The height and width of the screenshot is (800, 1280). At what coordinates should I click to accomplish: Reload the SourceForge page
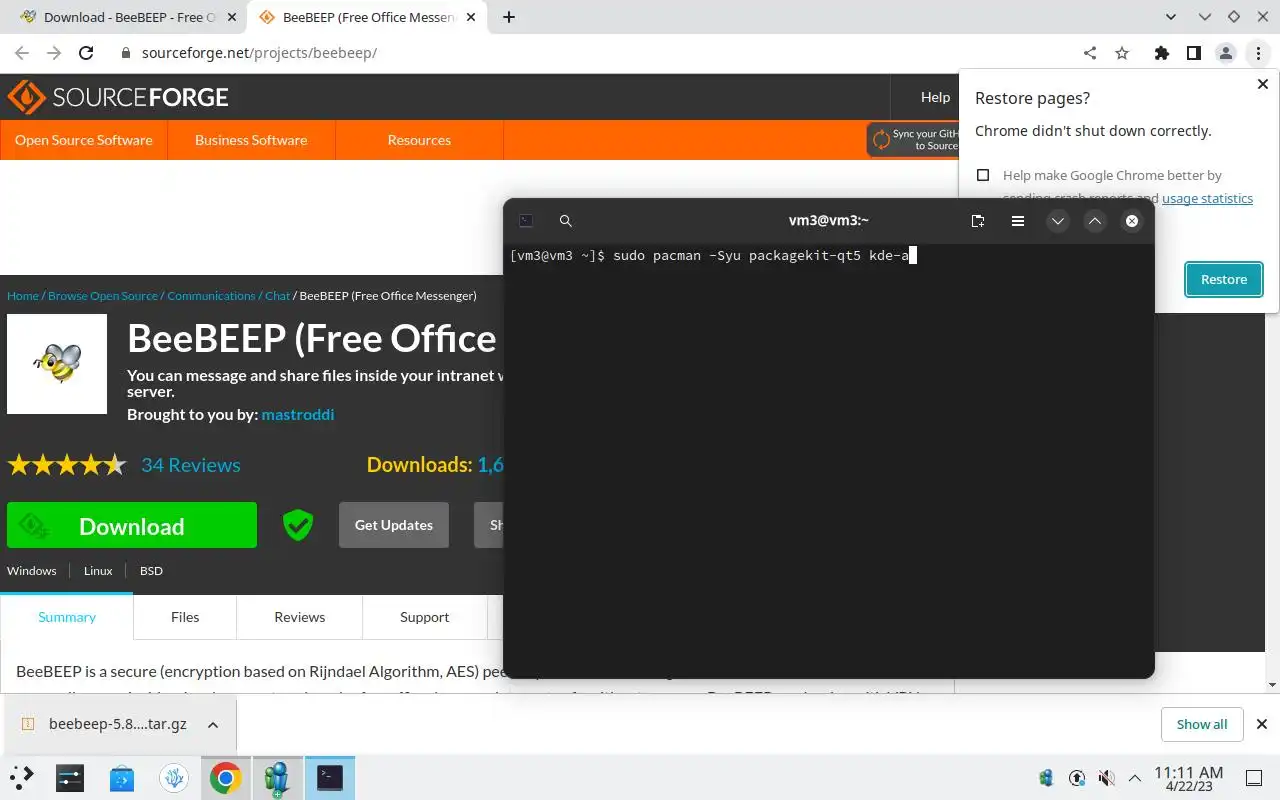click(86, 53)
